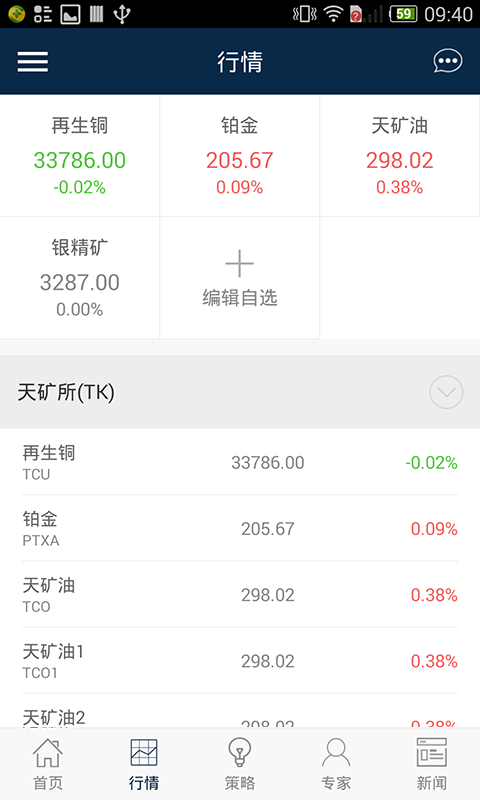Select the 行情 market chart tab

[x=144, y=764]
